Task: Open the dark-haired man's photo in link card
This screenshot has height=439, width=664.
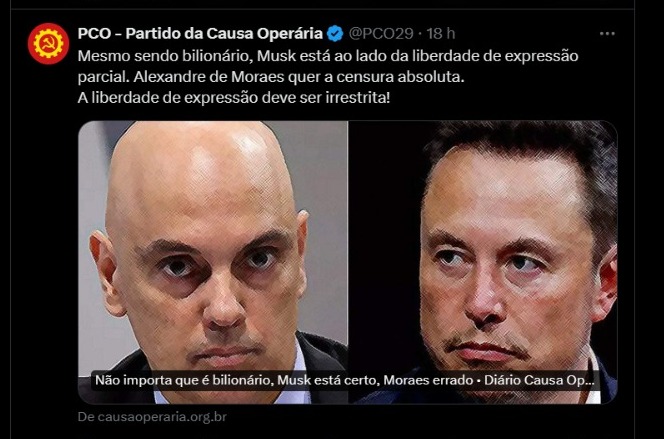Action: (x=483, y=246)
